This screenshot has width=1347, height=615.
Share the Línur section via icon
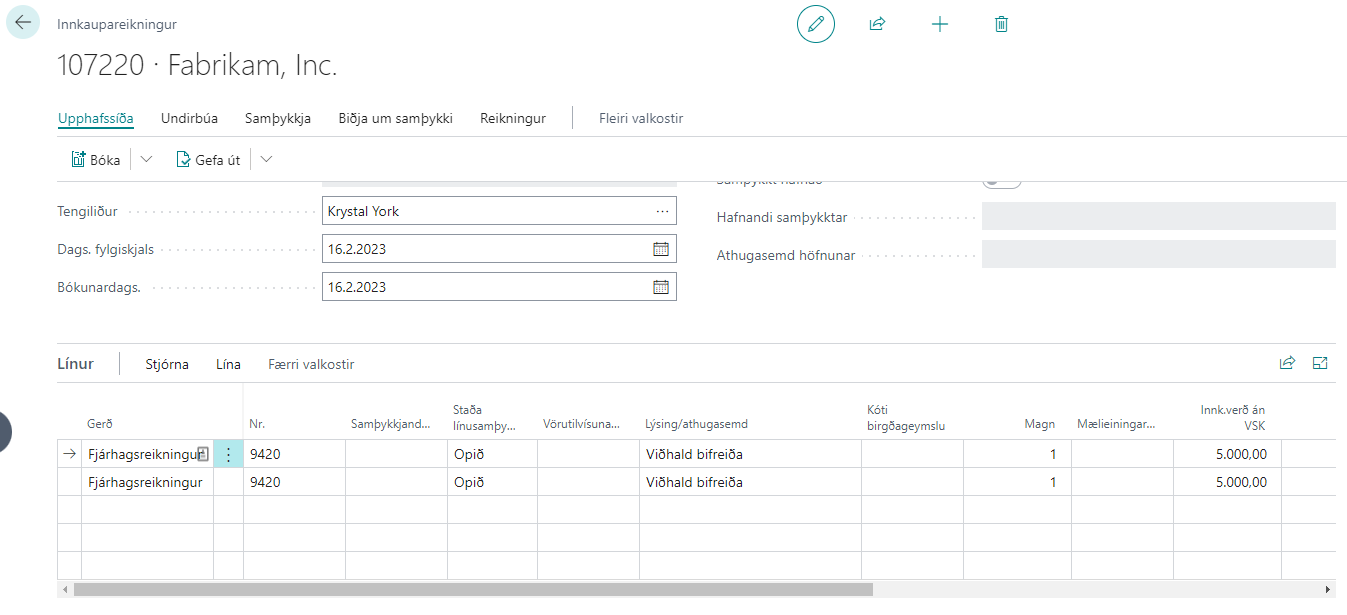pos(1287,364)
